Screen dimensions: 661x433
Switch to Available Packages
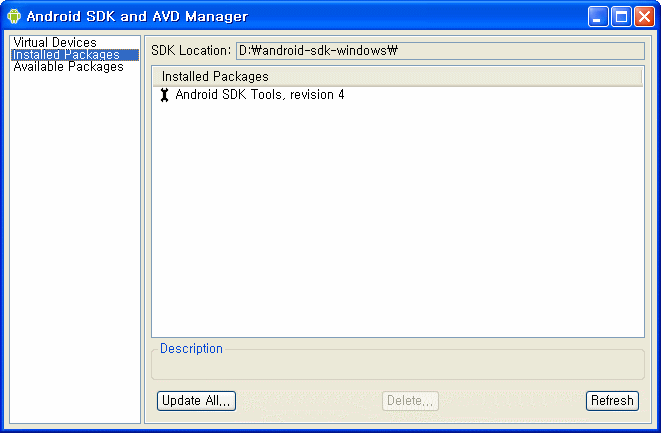point(68,67)
